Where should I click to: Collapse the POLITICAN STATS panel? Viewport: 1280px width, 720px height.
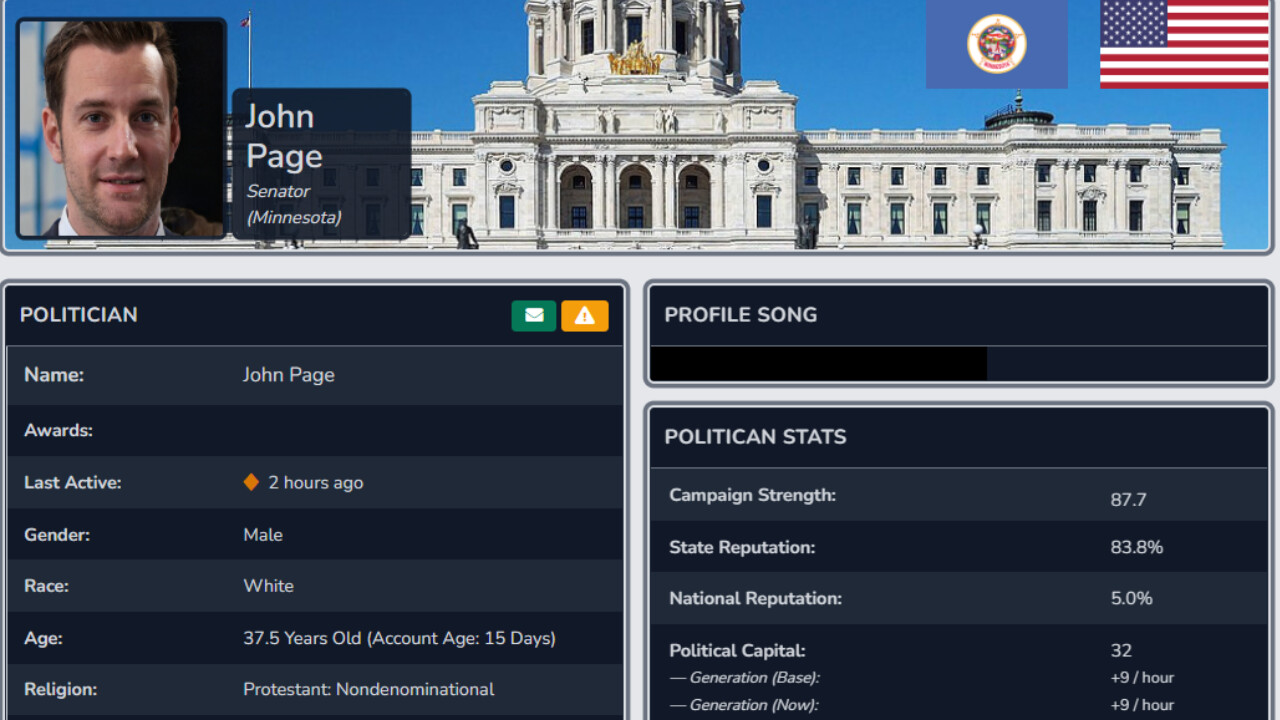(x=757, y=437)
